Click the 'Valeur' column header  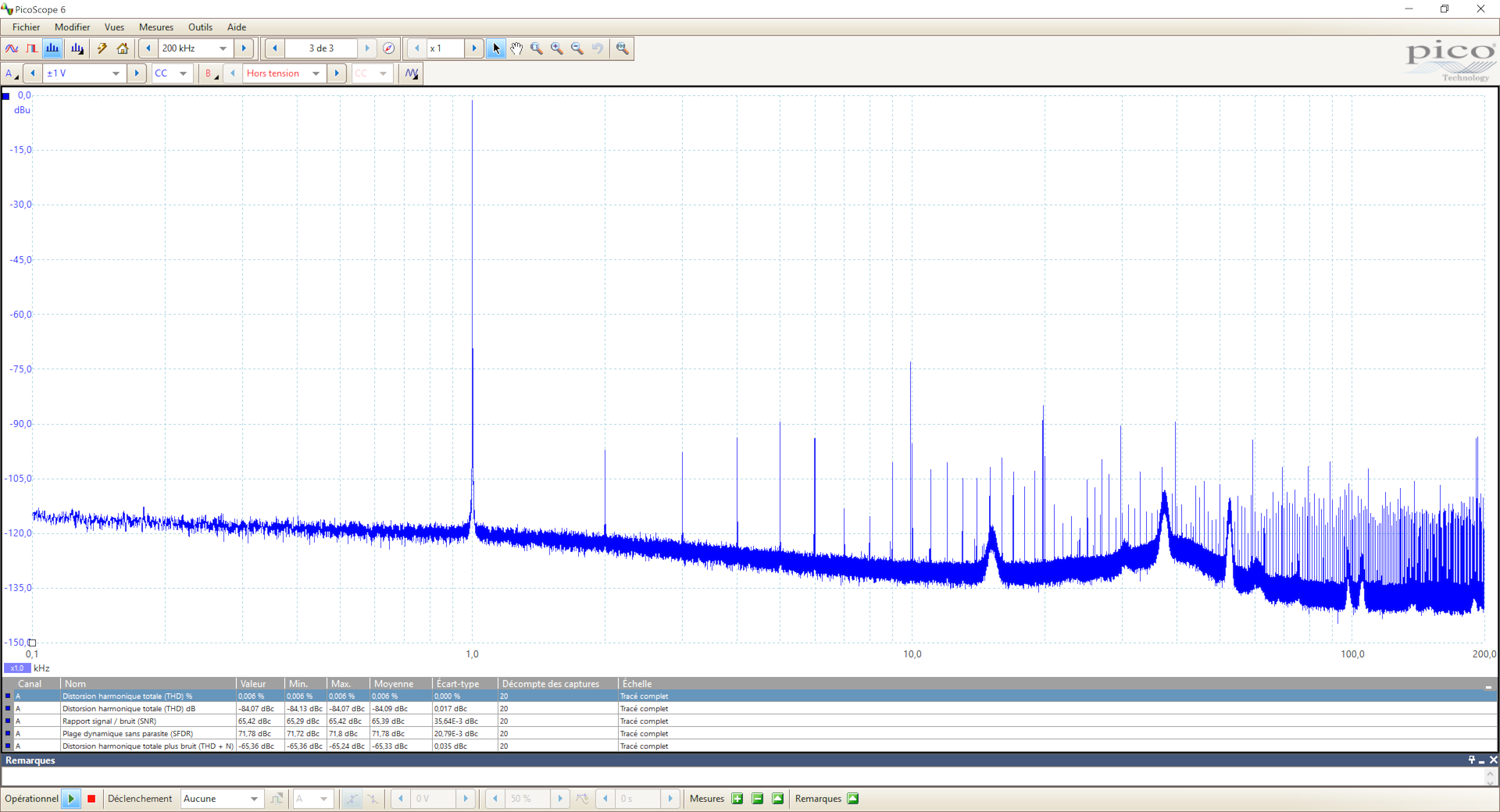(262, 684)
